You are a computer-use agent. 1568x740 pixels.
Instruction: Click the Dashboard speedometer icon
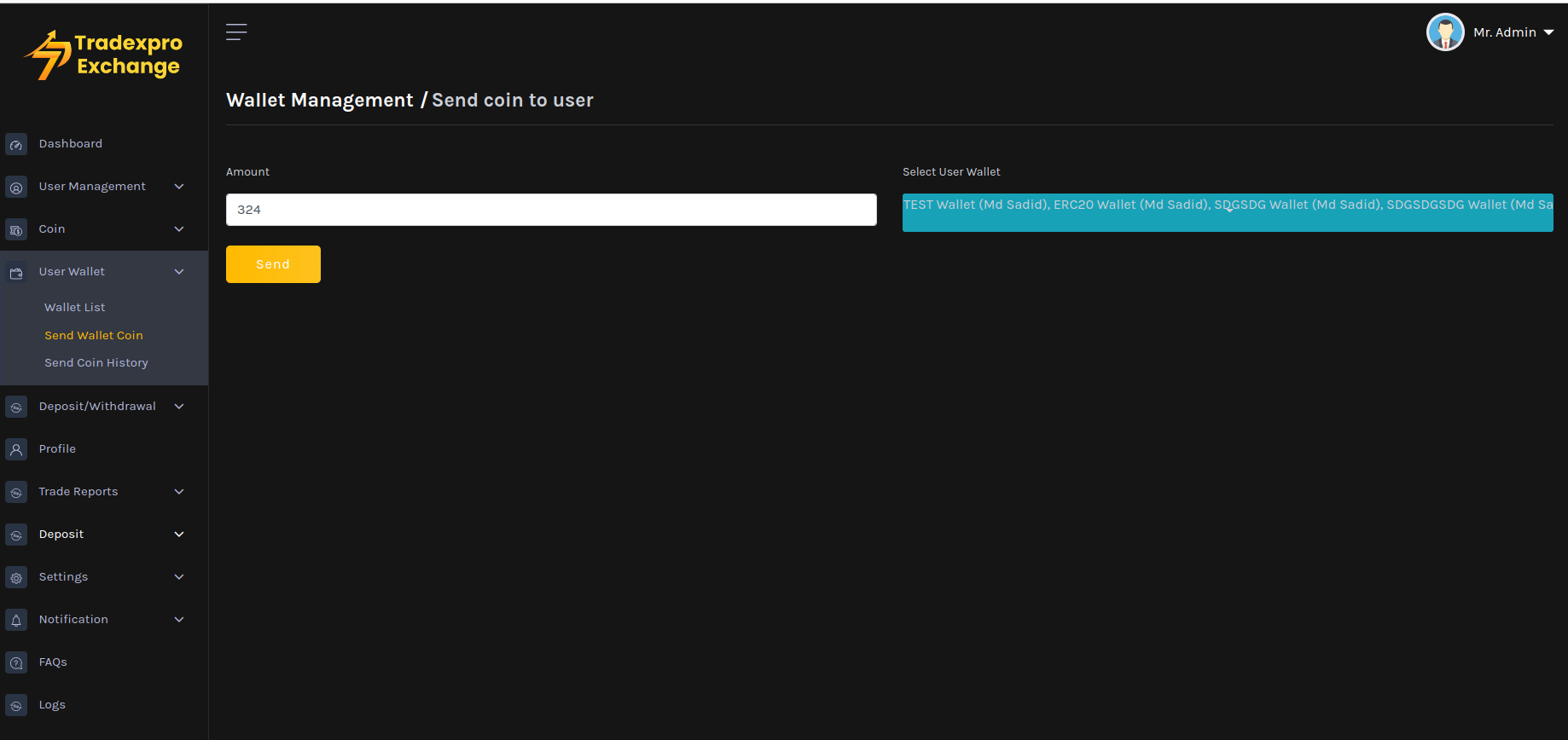point(16,145)
